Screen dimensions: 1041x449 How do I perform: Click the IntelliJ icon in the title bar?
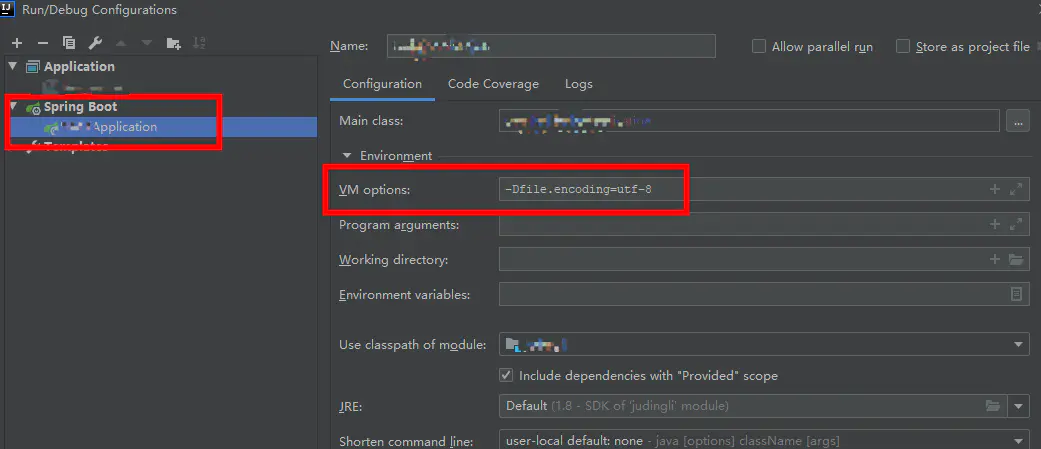[9, 9]
